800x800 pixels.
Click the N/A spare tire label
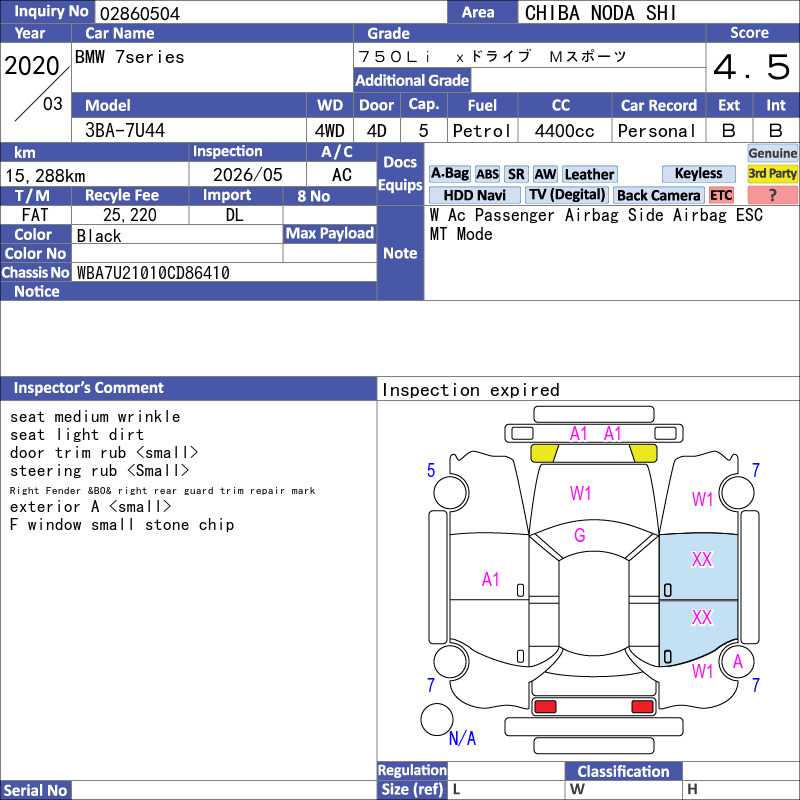click(462, 738)
